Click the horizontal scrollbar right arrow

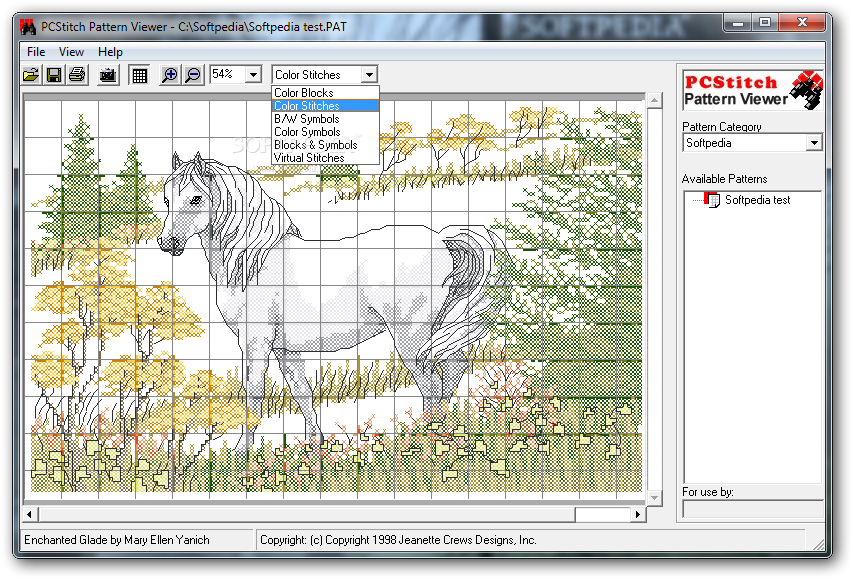coord(638,514)
